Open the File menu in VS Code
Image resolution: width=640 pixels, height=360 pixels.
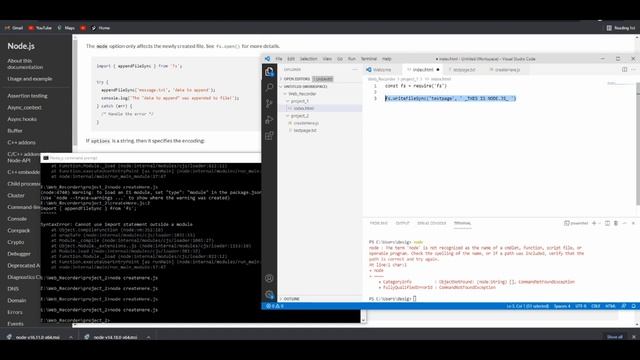click(x=279, y=59)
